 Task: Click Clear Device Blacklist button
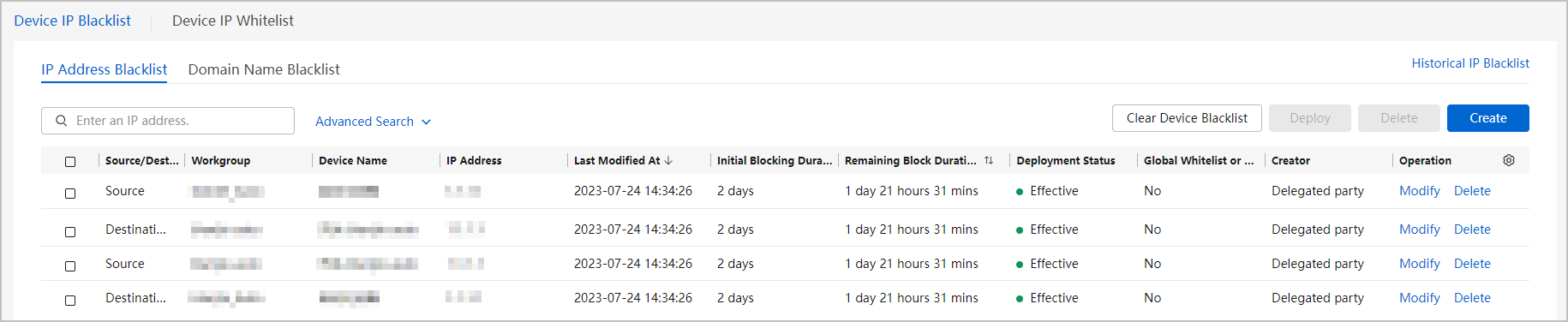click(1187, 118)
